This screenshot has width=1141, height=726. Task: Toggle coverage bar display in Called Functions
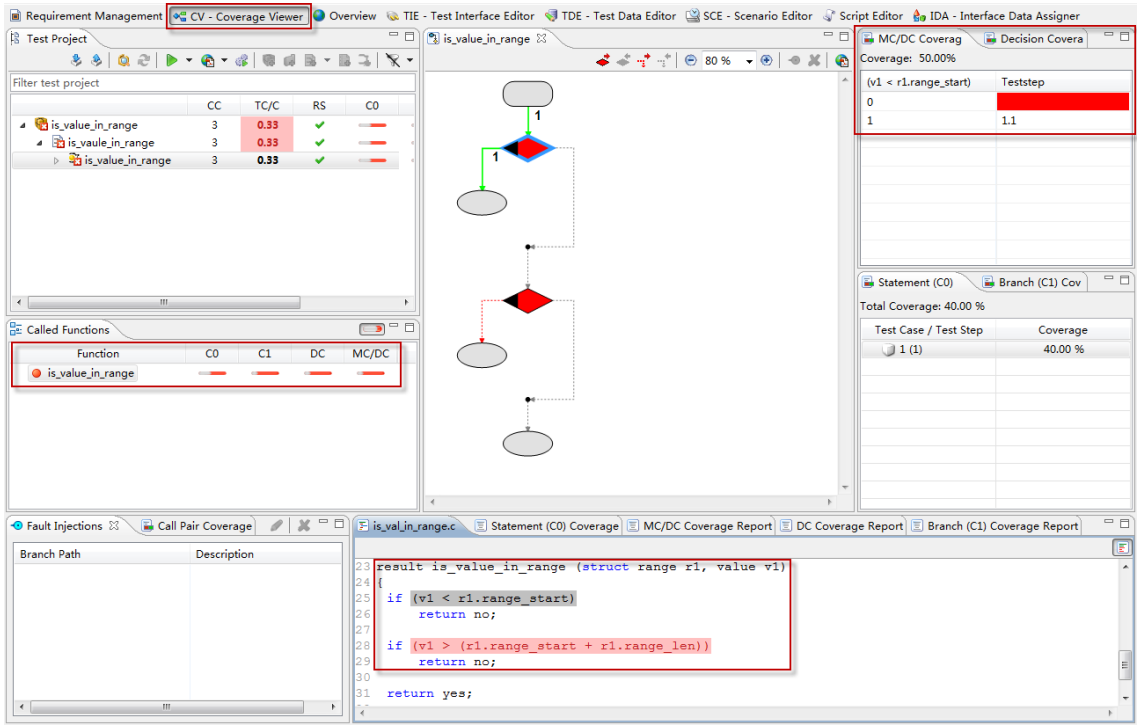pyautogui.click(x=372, y=330)
